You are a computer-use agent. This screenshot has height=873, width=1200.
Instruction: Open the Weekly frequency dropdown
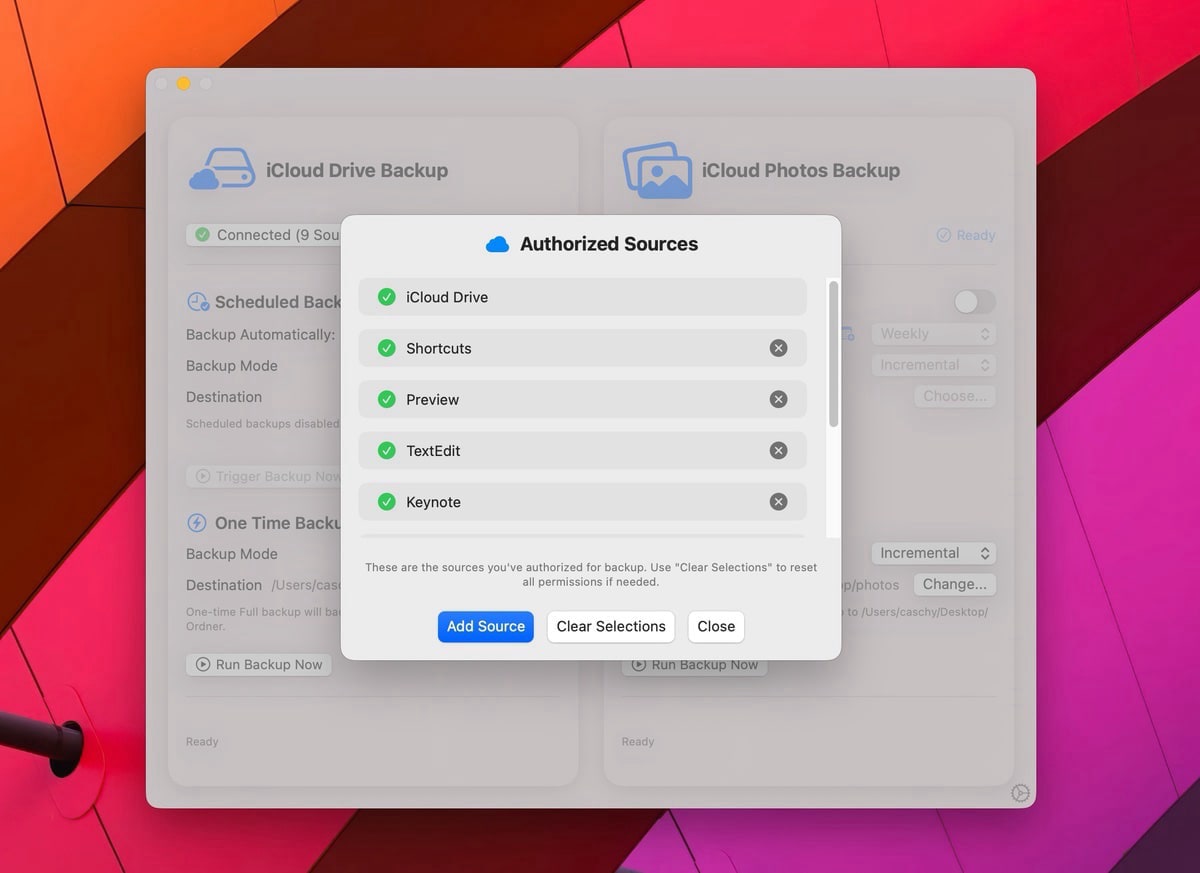[934, 334]
